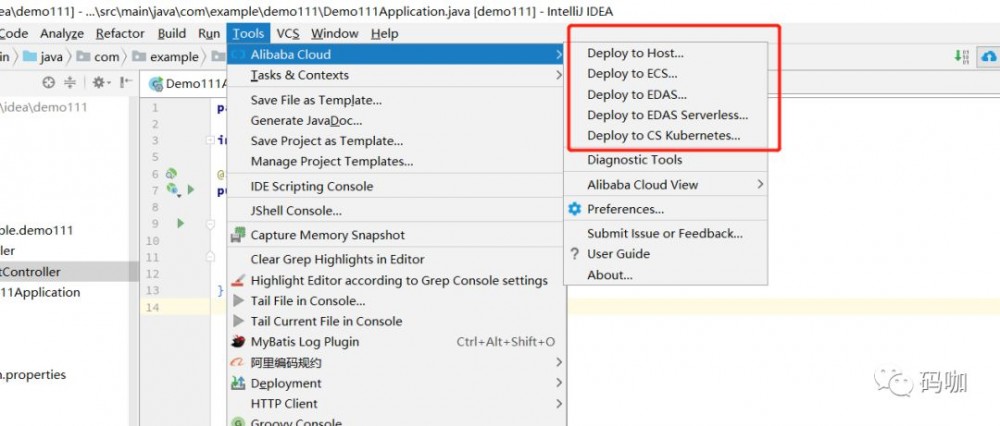
Task: Click the Alibaba Cloud toolbar icon
Action: coord(989,58)
